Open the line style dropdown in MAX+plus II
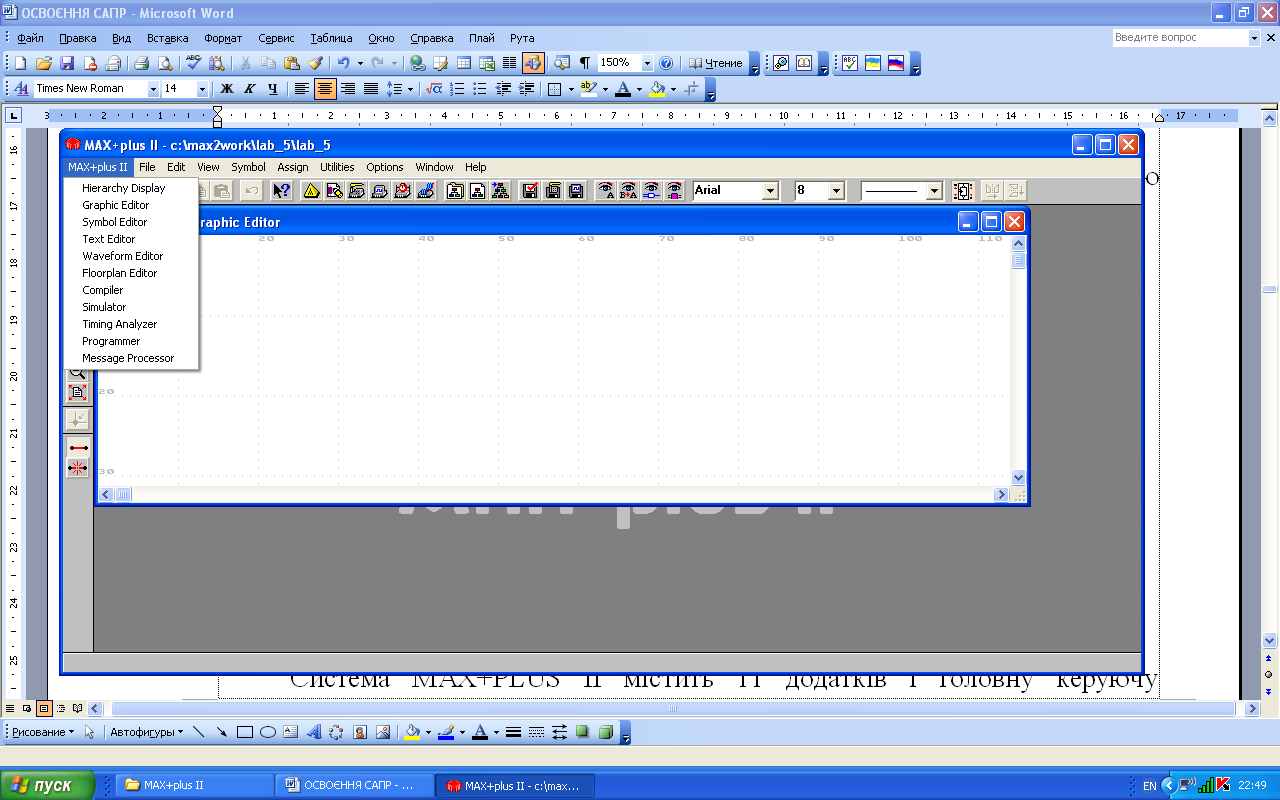1280x800 pixels. point(934,190)
